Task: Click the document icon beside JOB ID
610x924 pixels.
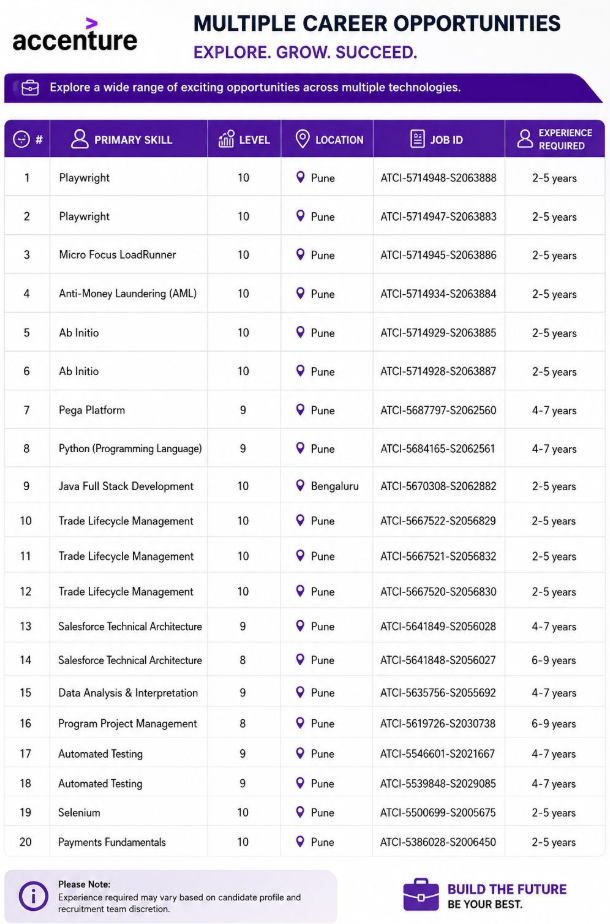Action: pyautogui.click(x=417, y=139)
